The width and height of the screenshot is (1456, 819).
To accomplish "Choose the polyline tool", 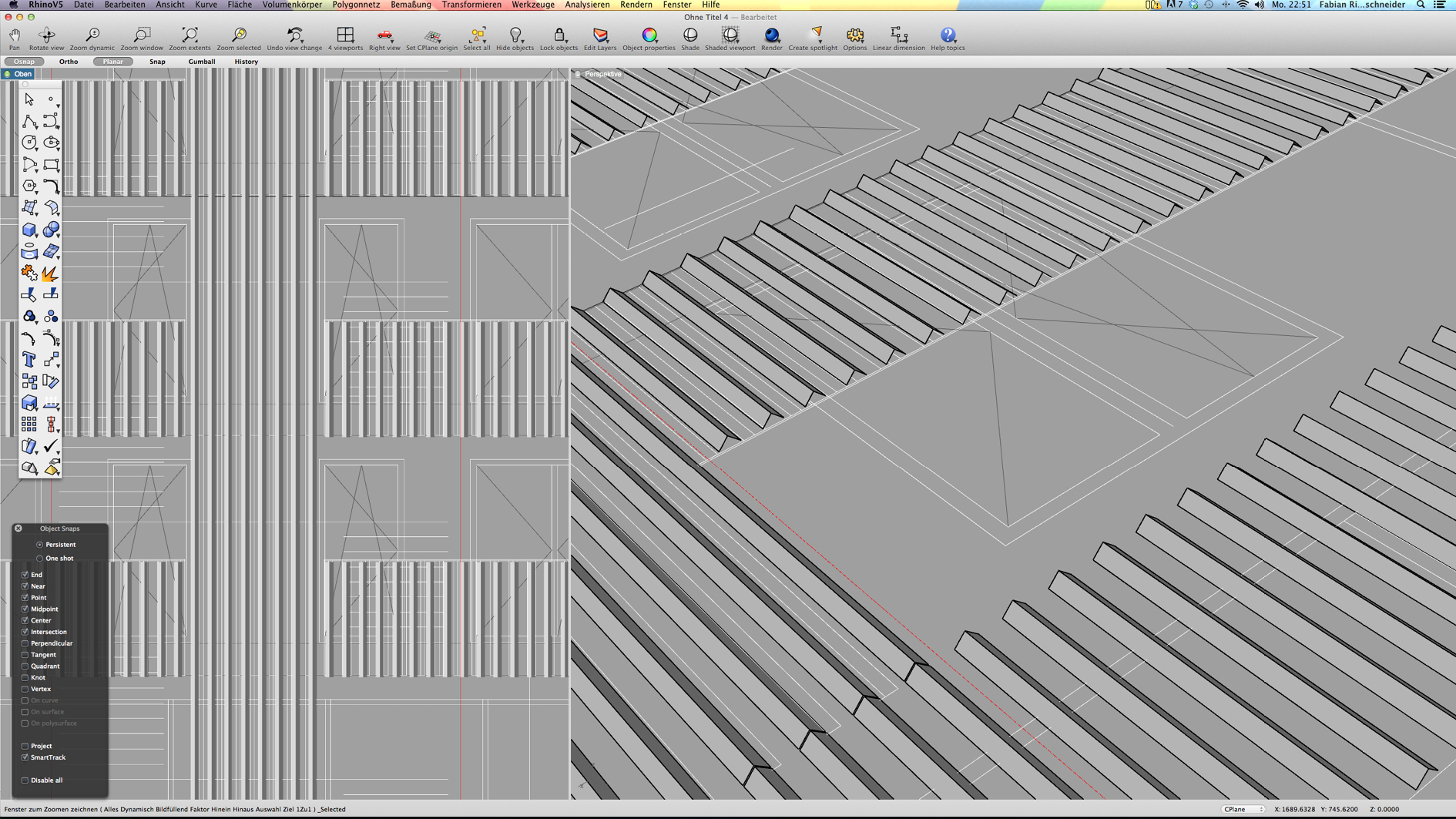I will [x=29, y=121].
